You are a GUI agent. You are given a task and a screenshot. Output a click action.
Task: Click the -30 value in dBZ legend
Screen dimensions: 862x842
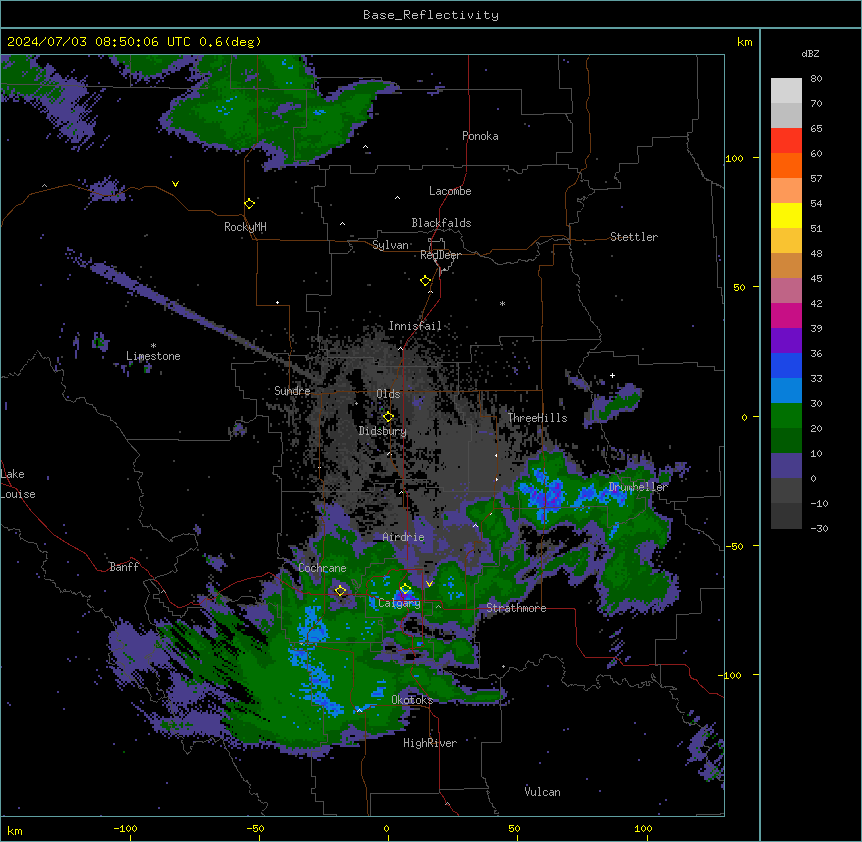819,528
